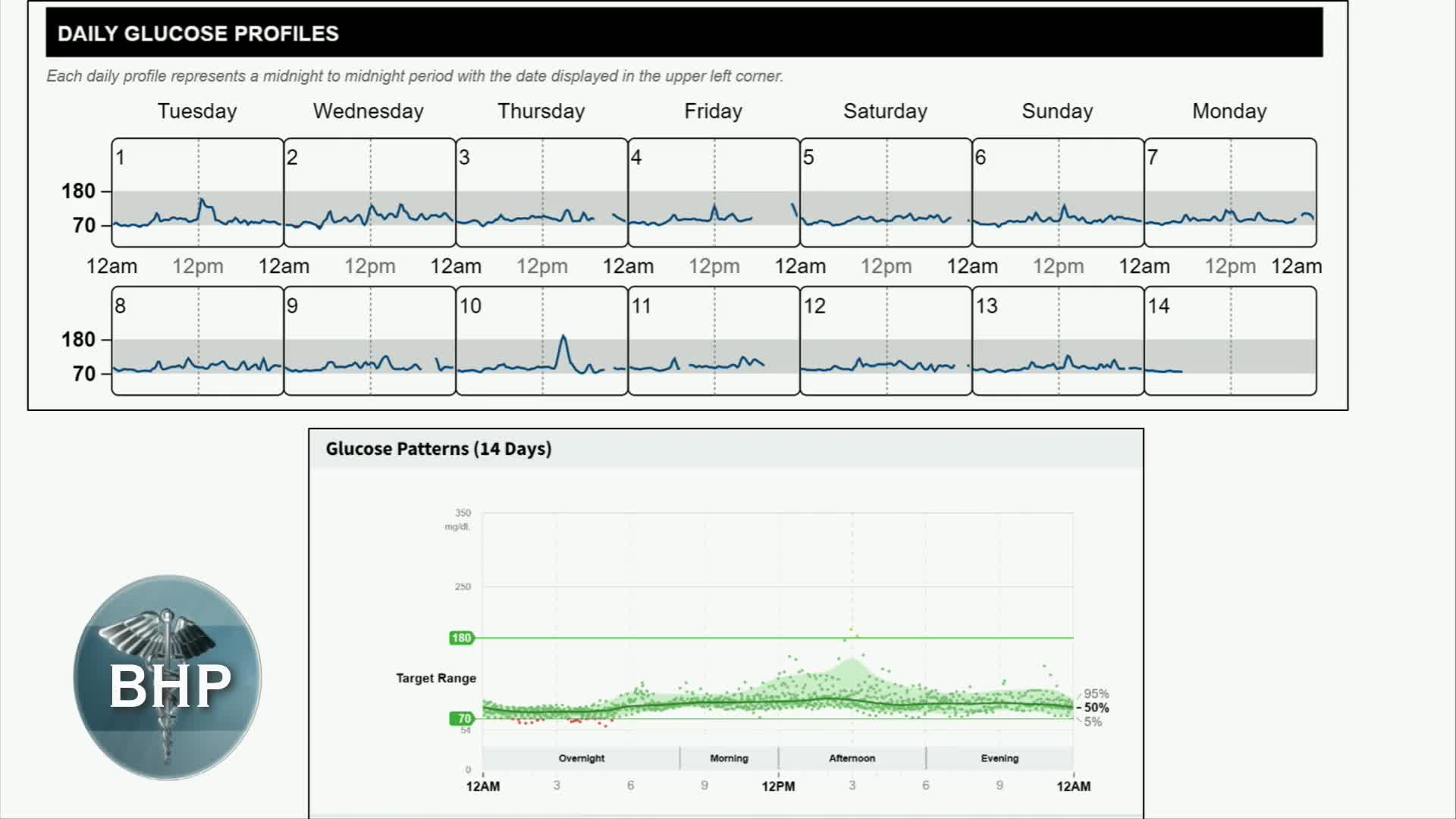Click the 95% percentile label
Image resolution: width=1456 pixels, height=819 pixels.
(x=1096, y=694)
